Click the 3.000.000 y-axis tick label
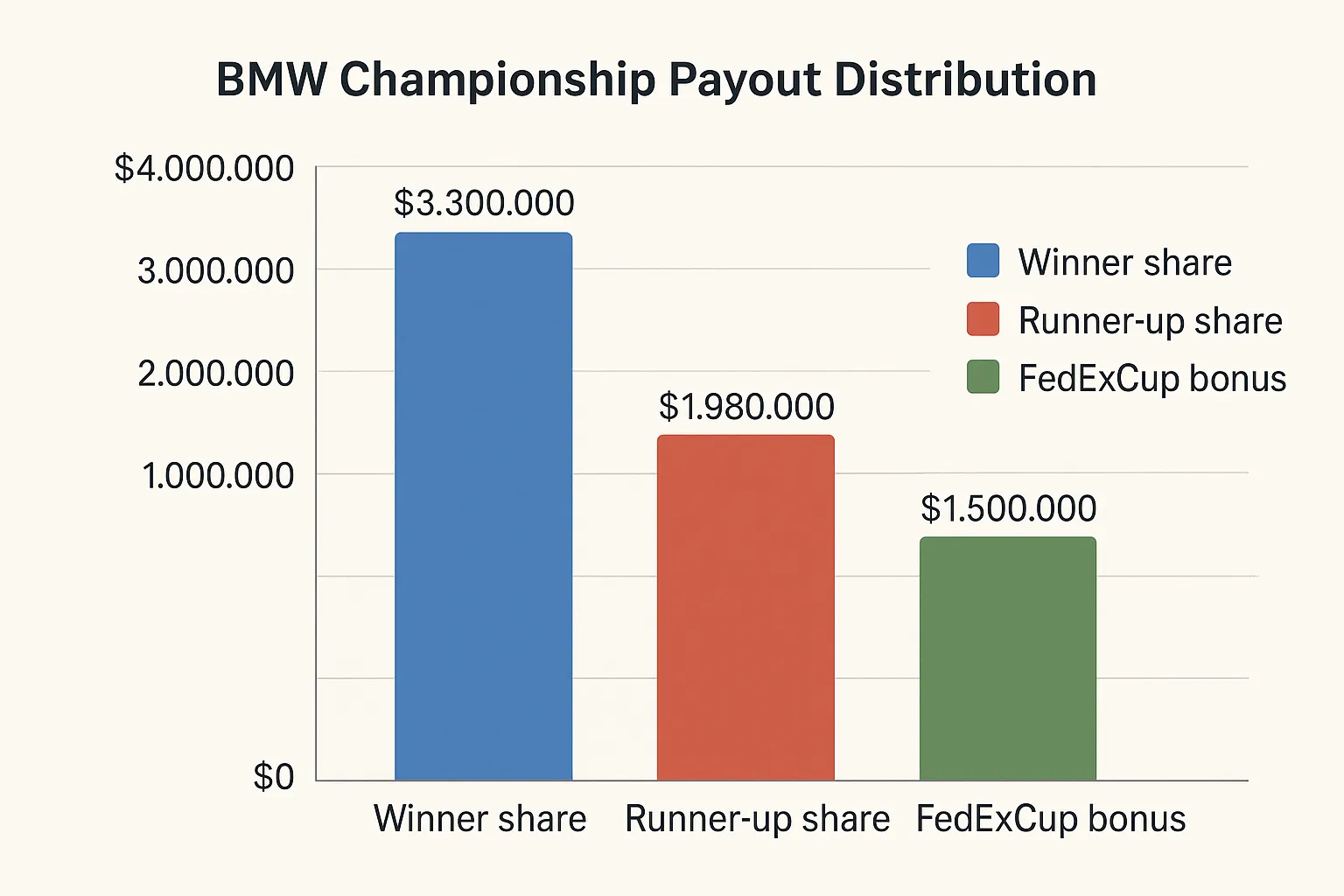The image size is (1344, 896). click(215, 270)
